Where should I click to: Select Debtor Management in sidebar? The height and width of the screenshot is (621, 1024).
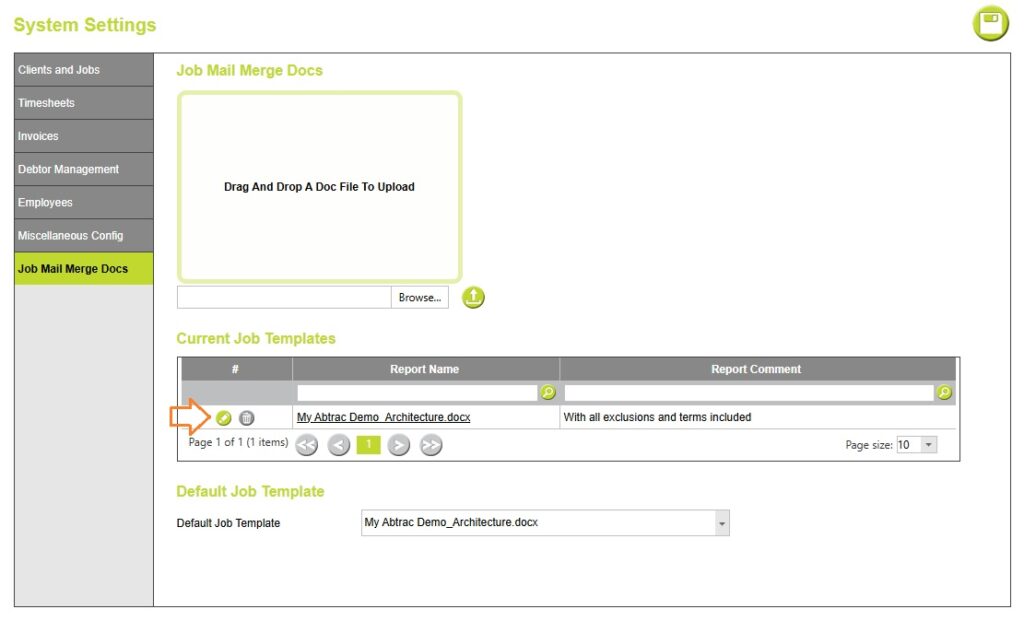pyautogui.click(x=84, y=169)
